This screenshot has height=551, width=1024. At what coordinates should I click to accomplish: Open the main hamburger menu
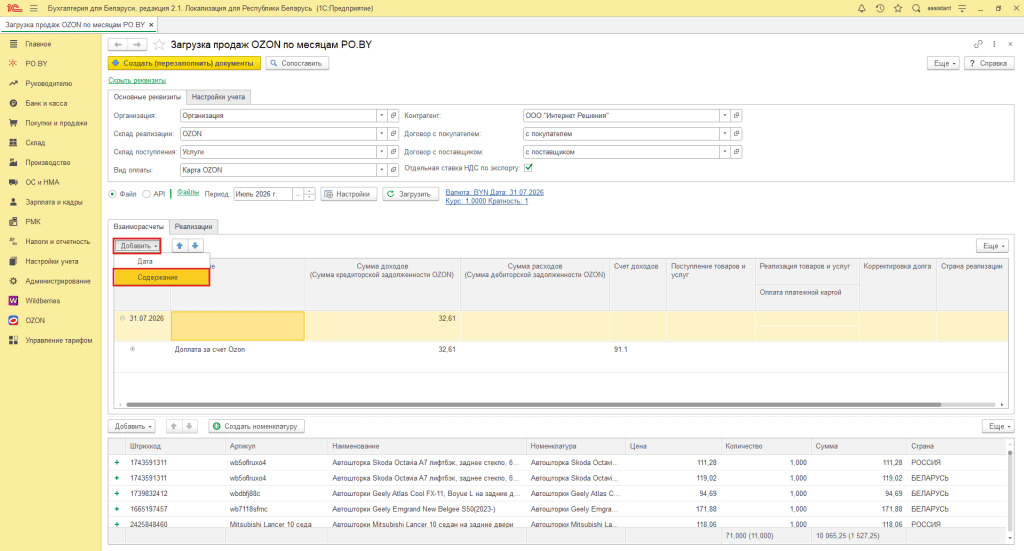click(x=33, y=8)
